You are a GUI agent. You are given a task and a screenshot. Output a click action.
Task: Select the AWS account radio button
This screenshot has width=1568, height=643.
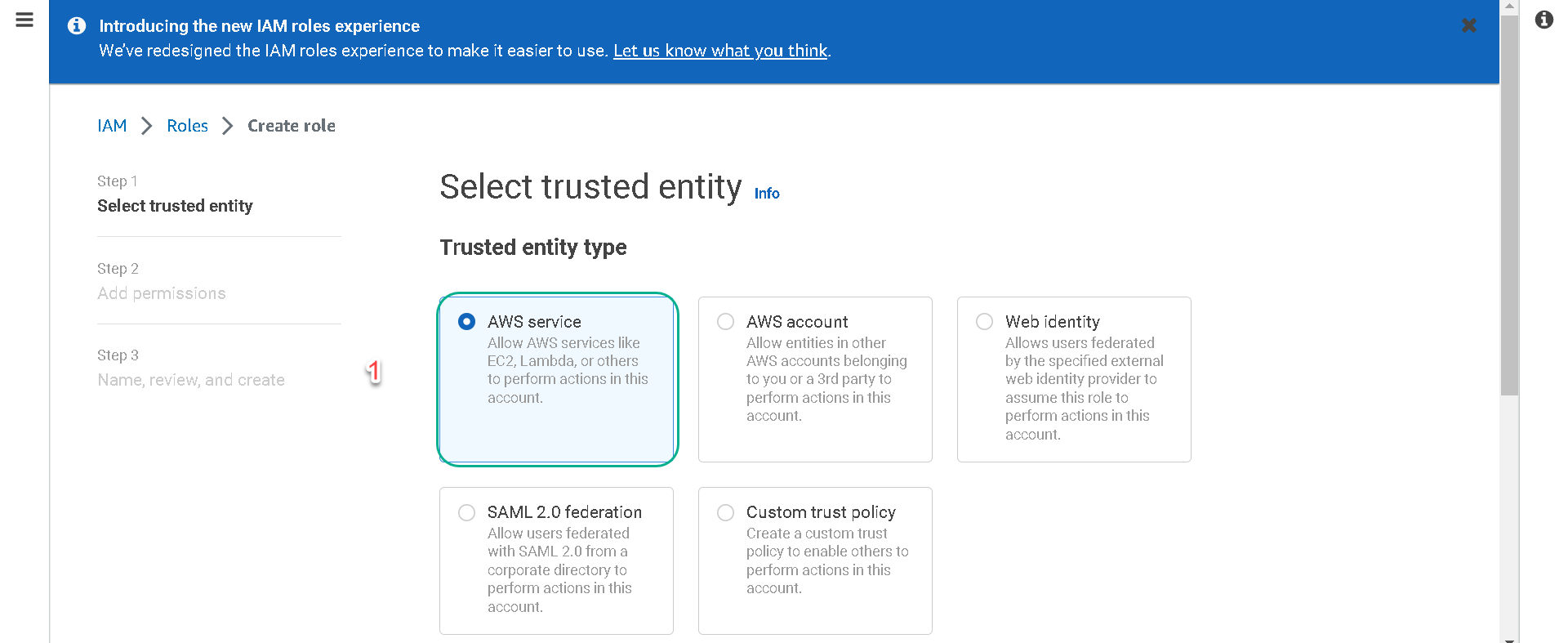(725, 322)
